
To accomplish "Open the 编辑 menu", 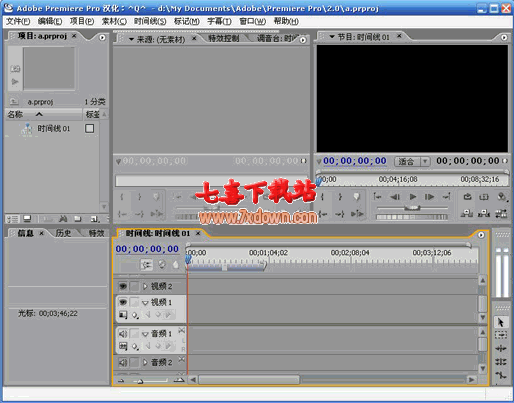I will click(x=50, y=21).
